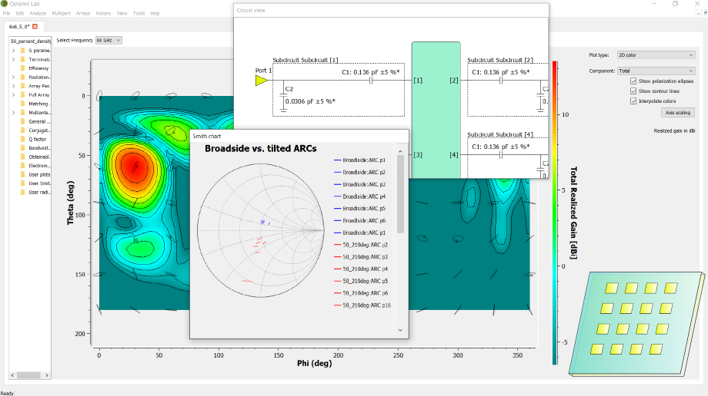Click legend entry 50_210deg: ARC p2

pyautogui.click(x=361, y=245)
